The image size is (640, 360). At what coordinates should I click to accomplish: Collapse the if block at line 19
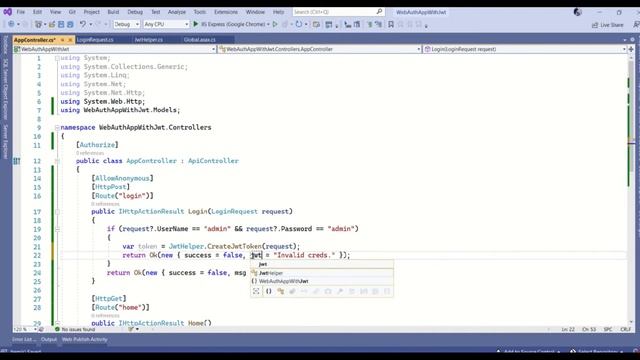[57, 229]
